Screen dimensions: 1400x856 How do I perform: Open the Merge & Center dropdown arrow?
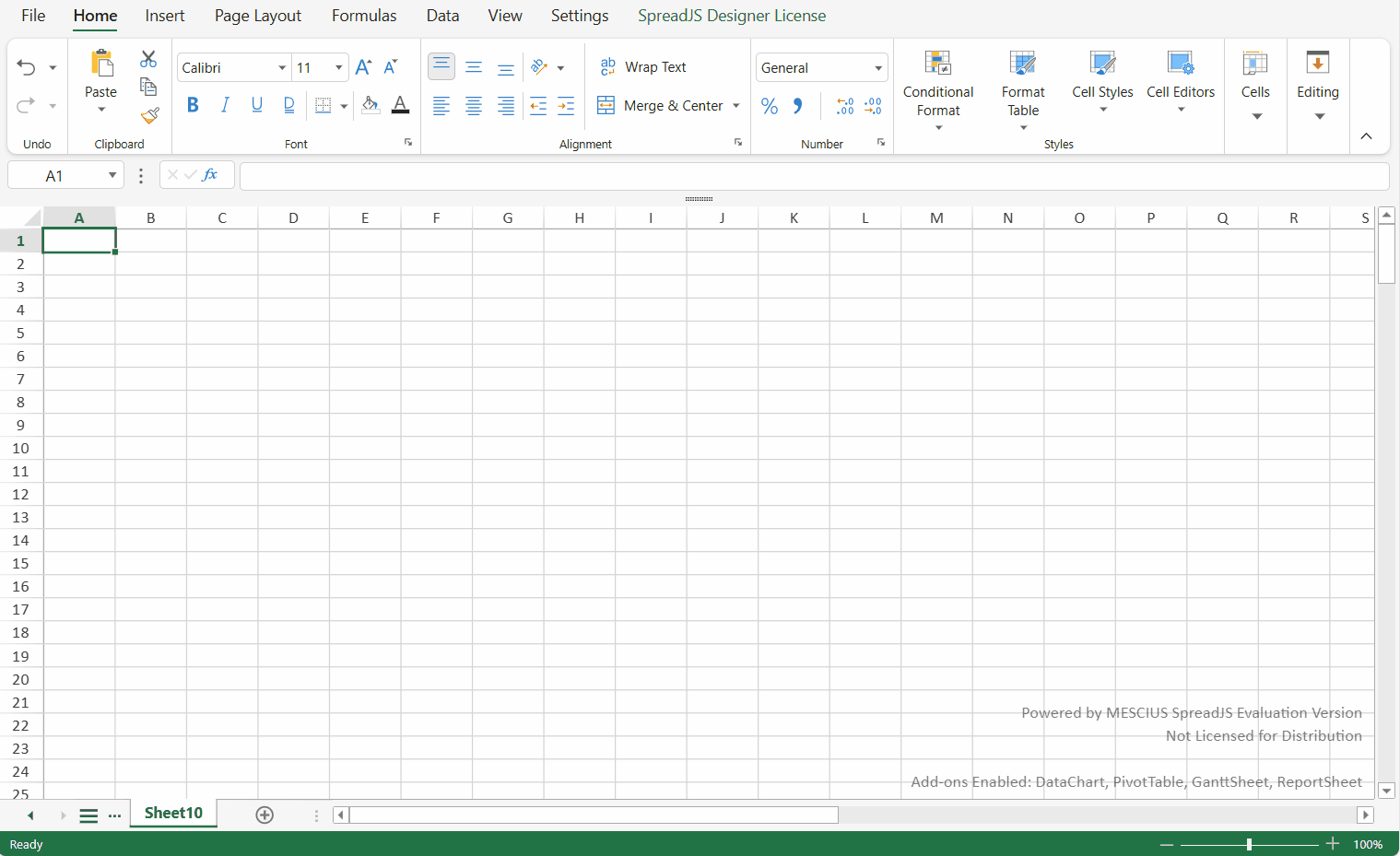736,106
